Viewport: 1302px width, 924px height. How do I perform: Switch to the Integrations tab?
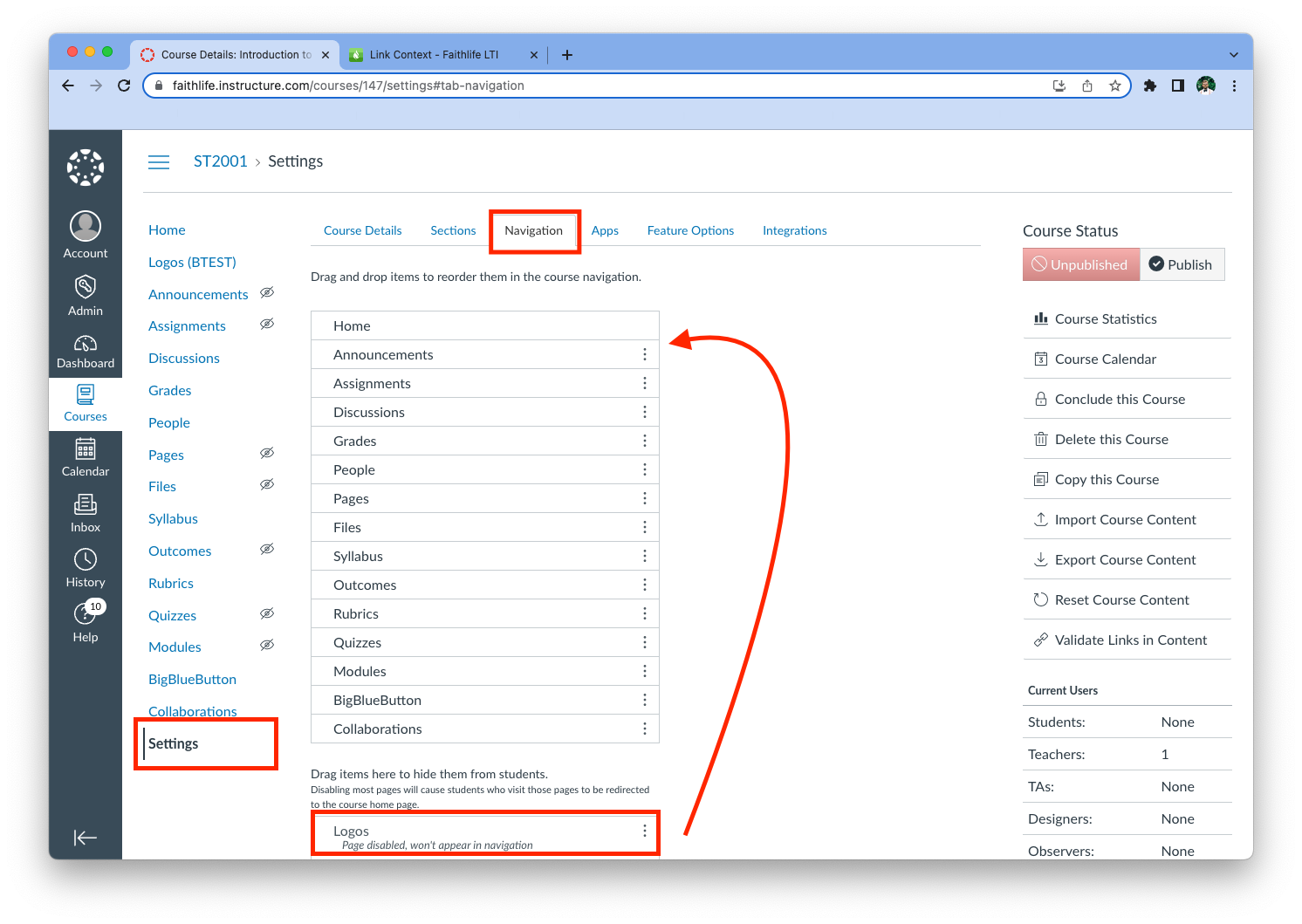795,230
